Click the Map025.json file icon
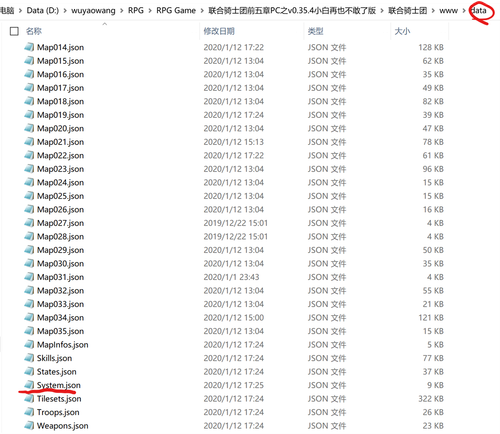The image size is (500, 434). (x=29, y=196)
